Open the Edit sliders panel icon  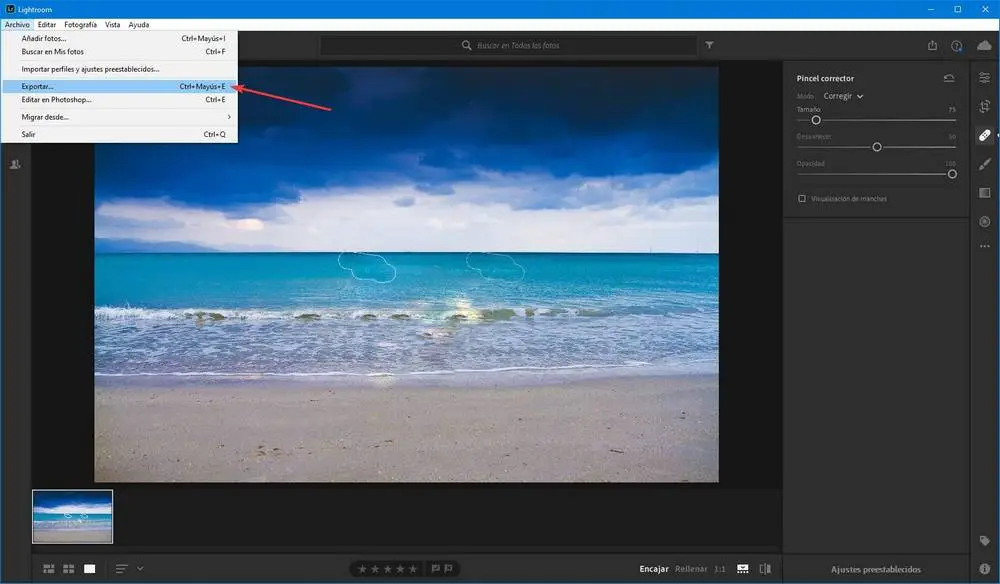point(984,77)
